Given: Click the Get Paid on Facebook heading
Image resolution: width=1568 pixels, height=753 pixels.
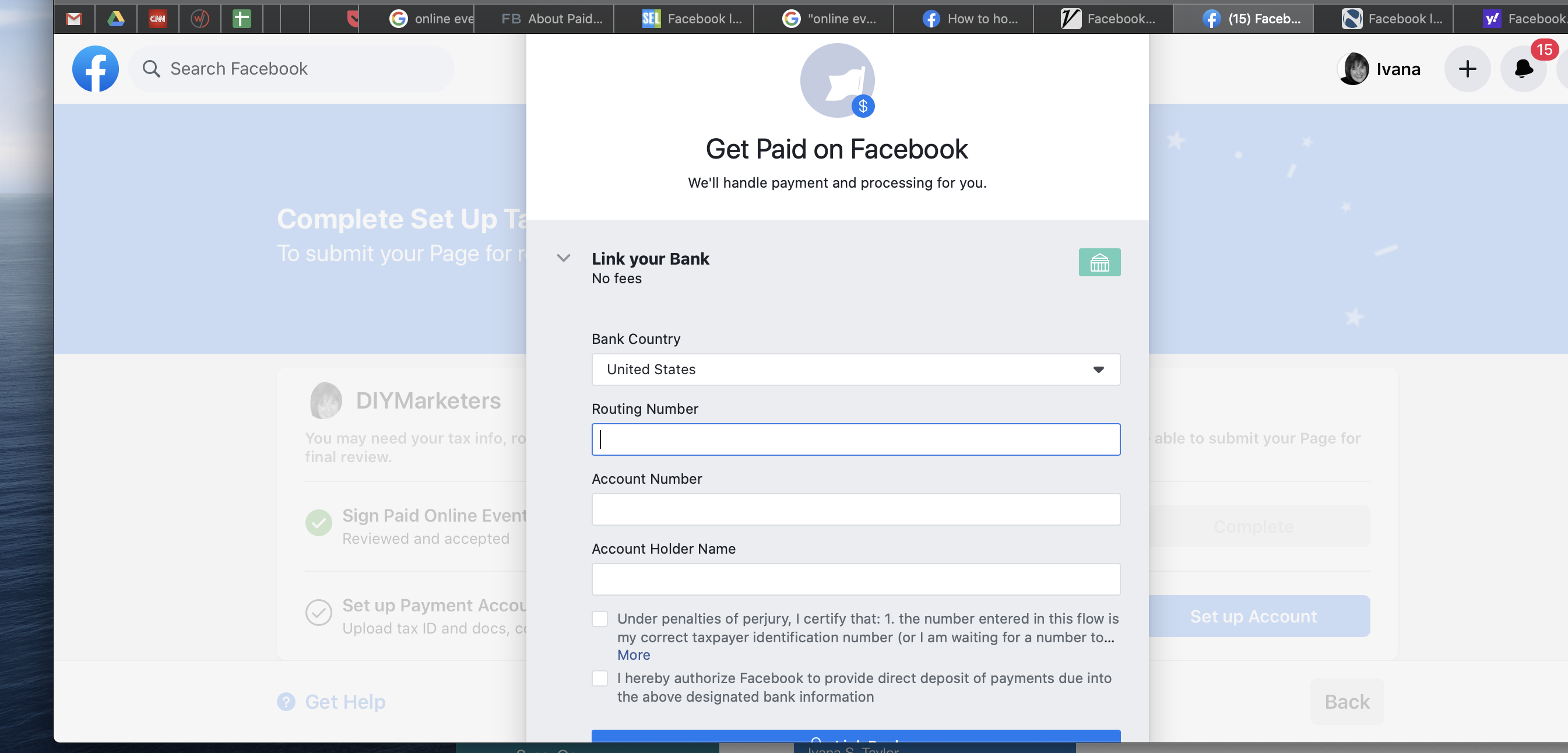Looking at the screenshot, I should pyautogui.click(x=837, y=149).
